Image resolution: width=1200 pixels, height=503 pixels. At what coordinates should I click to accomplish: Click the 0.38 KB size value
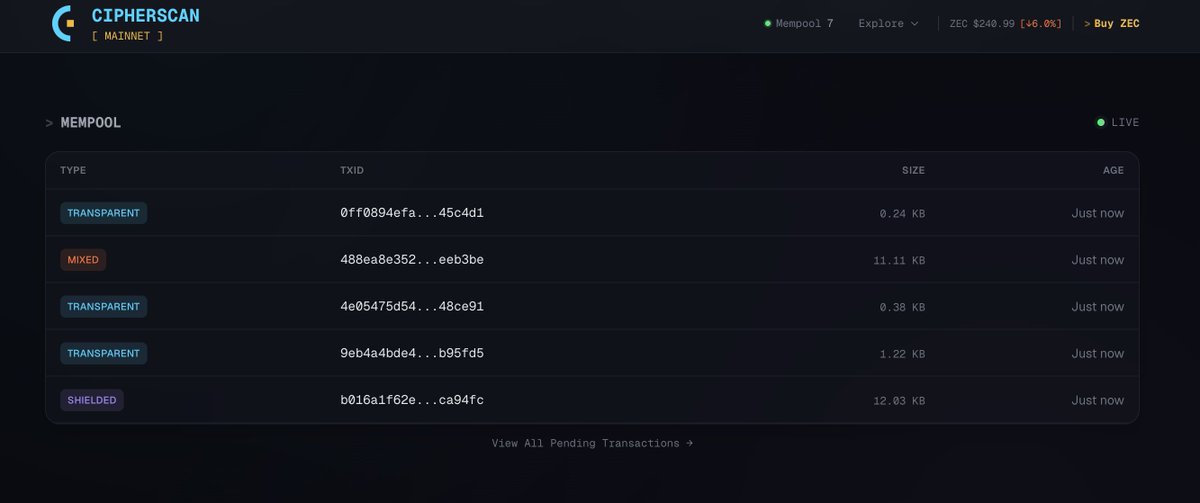[x=902, y=307]
